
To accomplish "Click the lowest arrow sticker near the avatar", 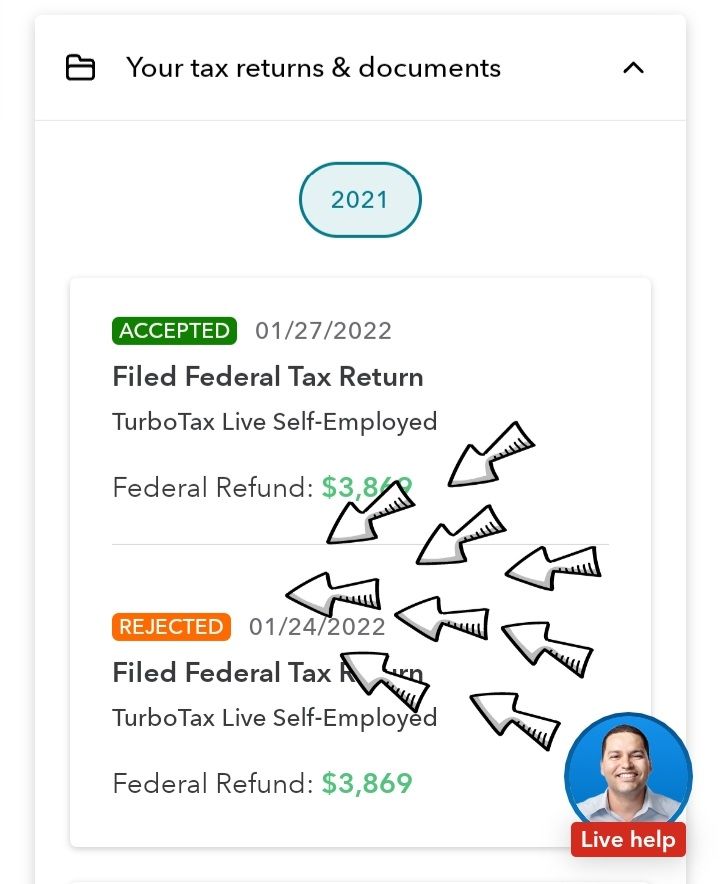I will (x=515, y=721).
